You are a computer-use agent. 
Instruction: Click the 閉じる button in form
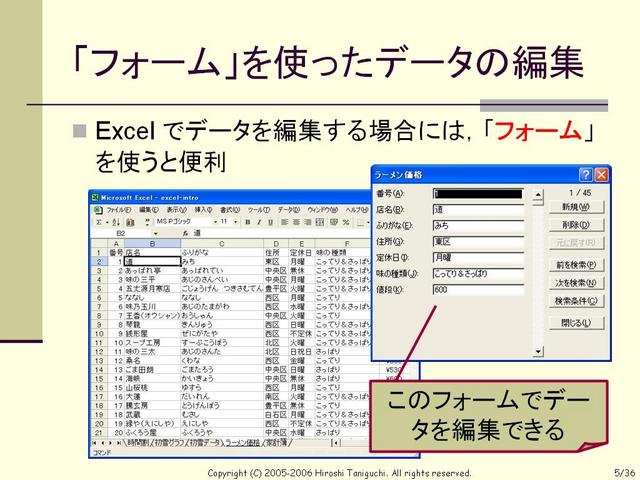tap(576, 322)
